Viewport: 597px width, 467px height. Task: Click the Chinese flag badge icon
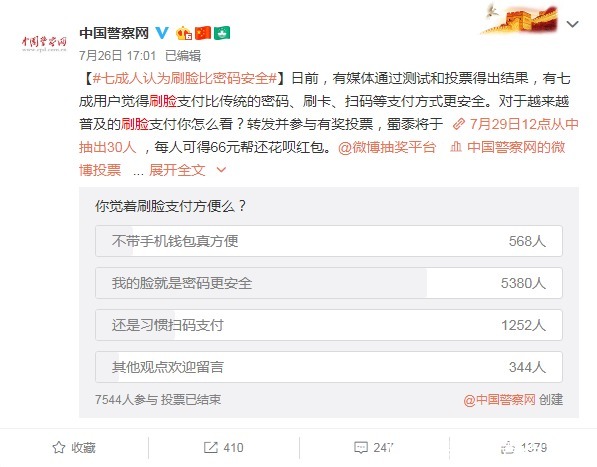click(203, 33)
